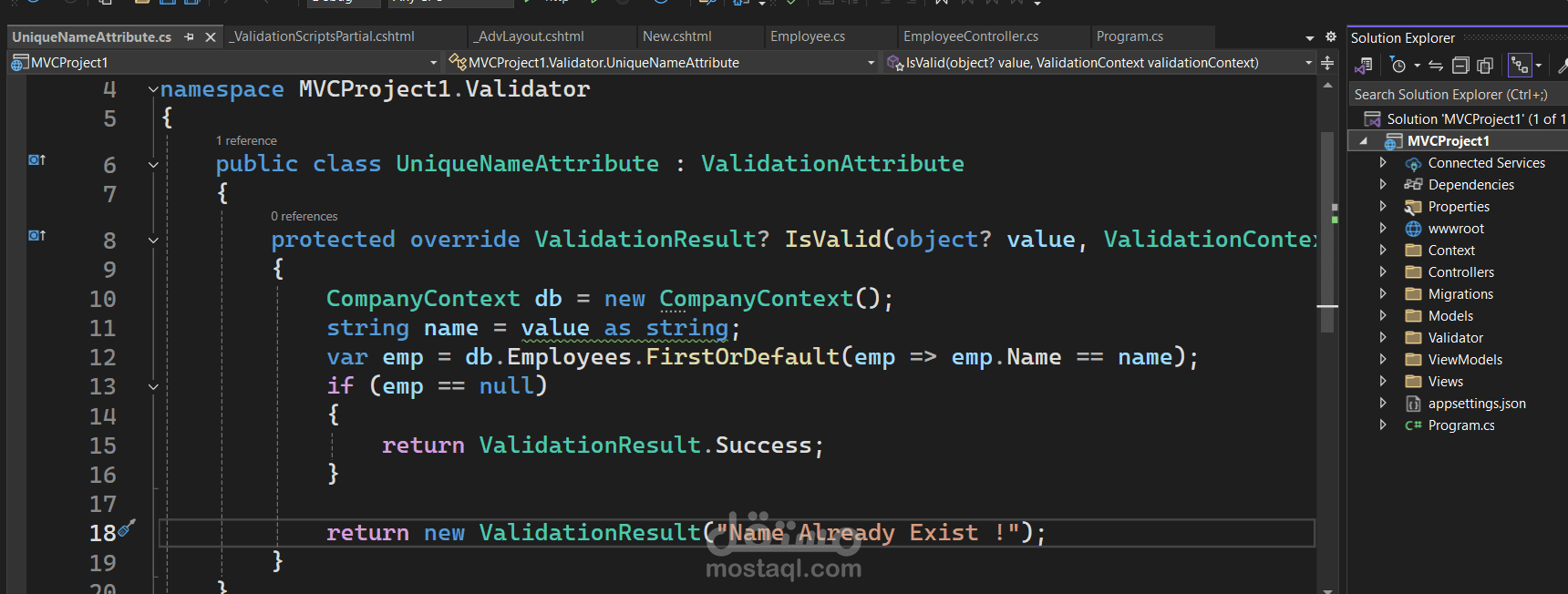Select the Models folder label

coord(1450,316)
